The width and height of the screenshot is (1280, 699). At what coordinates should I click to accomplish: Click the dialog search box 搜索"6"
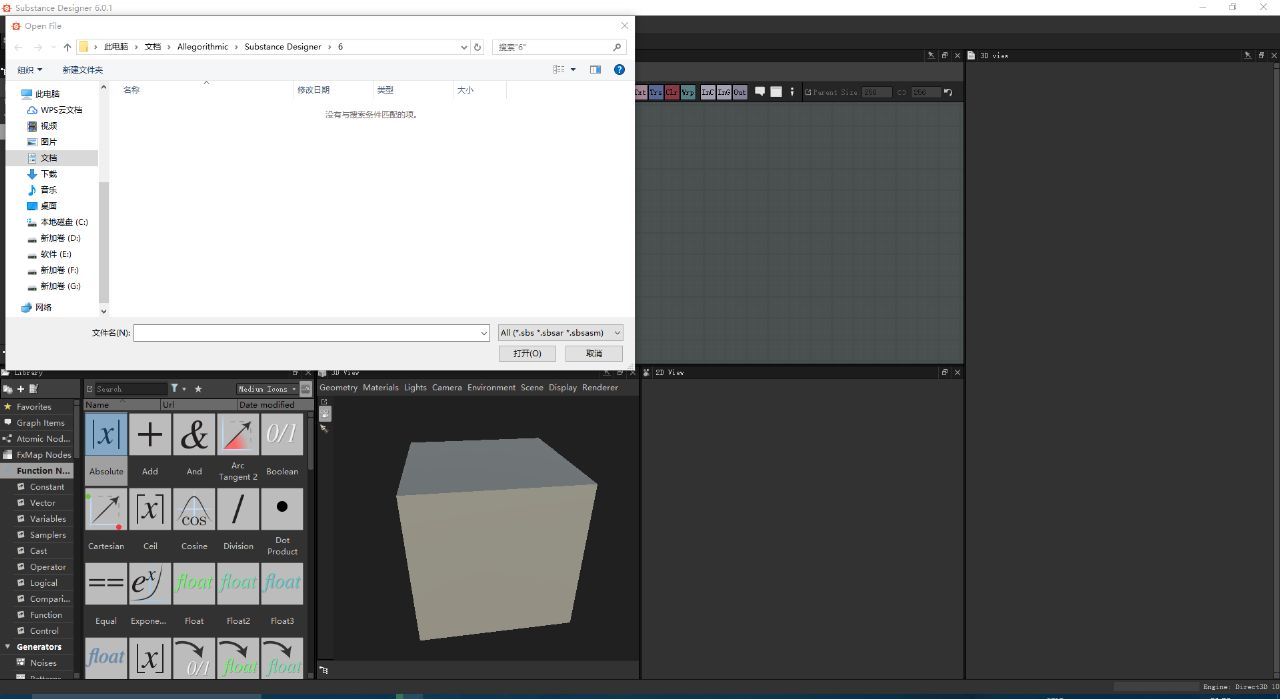560,47
